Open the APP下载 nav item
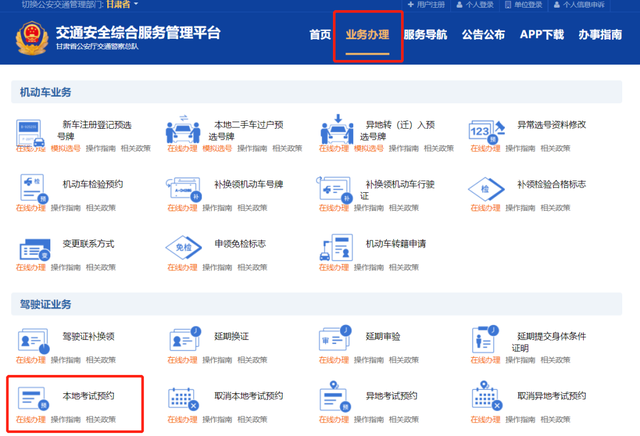This screenshot has width=640, height=436. (x=542, y=35)
